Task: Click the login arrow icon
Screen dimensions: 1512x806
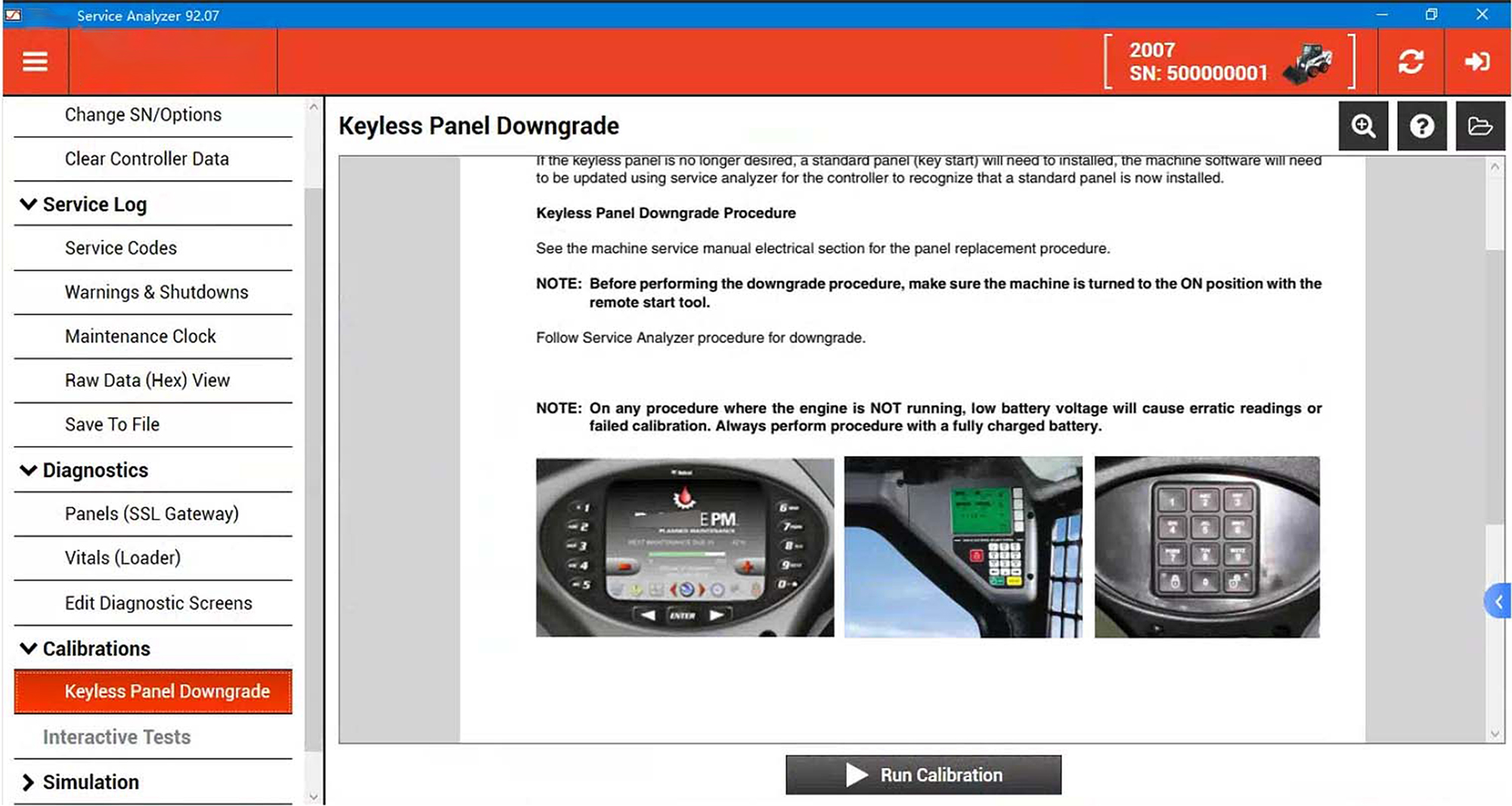Action: click(x=1477, y=61)
